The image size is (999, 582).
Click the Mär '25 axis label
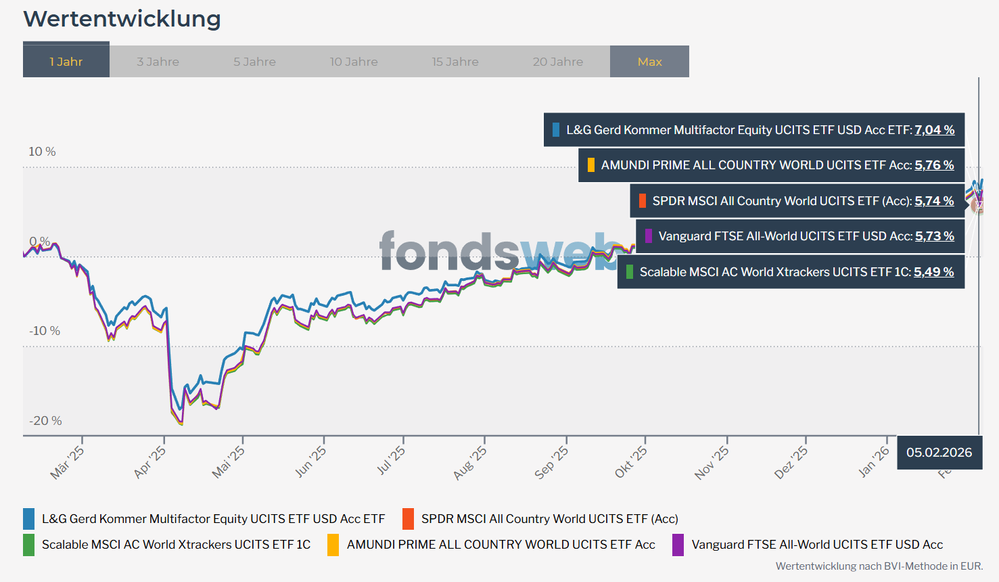coord(67,463)
